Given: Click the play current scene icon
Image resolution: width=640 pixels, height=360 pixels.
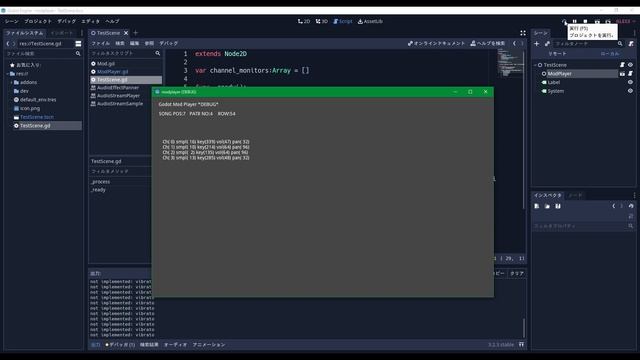Looking at the screenshot, I should click(597, 22).
